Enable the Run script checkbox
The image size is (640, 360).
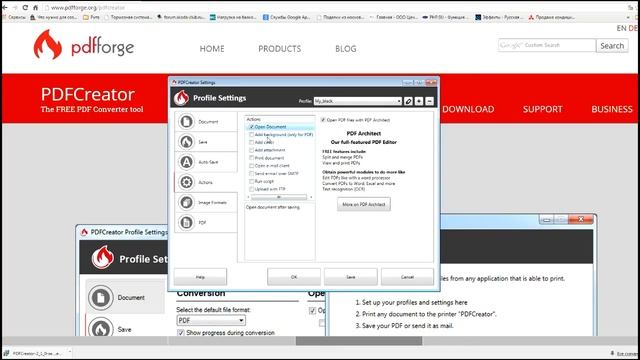click(251, 181)
